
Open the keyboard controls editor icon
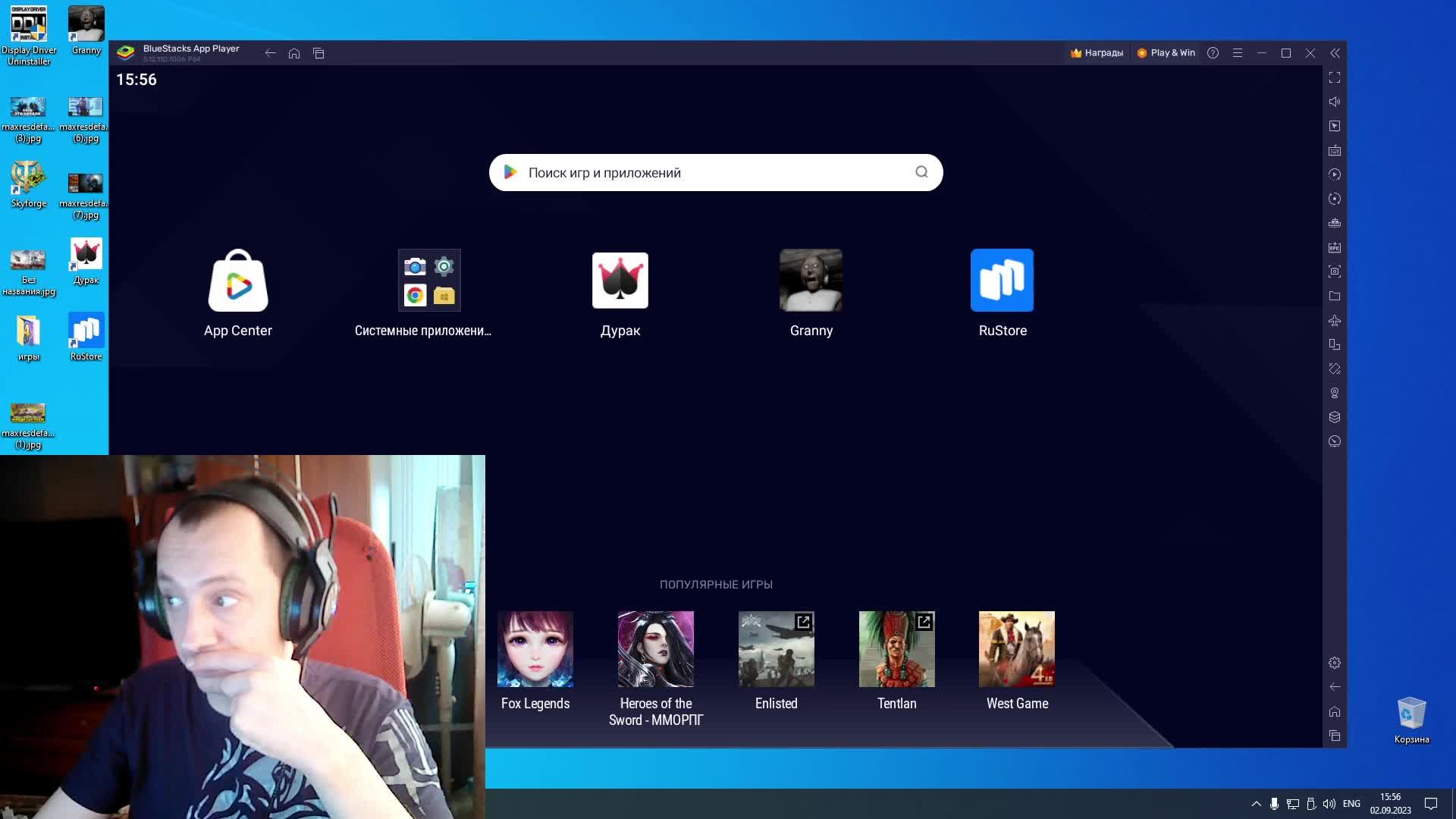point(1335,150)
